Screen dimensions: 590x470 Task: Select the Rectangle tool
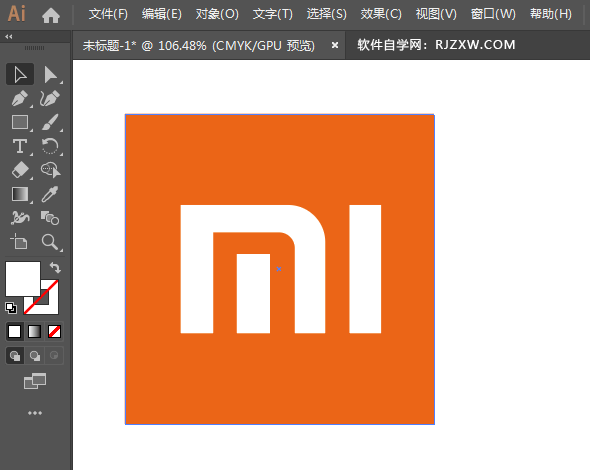[20, 122]
